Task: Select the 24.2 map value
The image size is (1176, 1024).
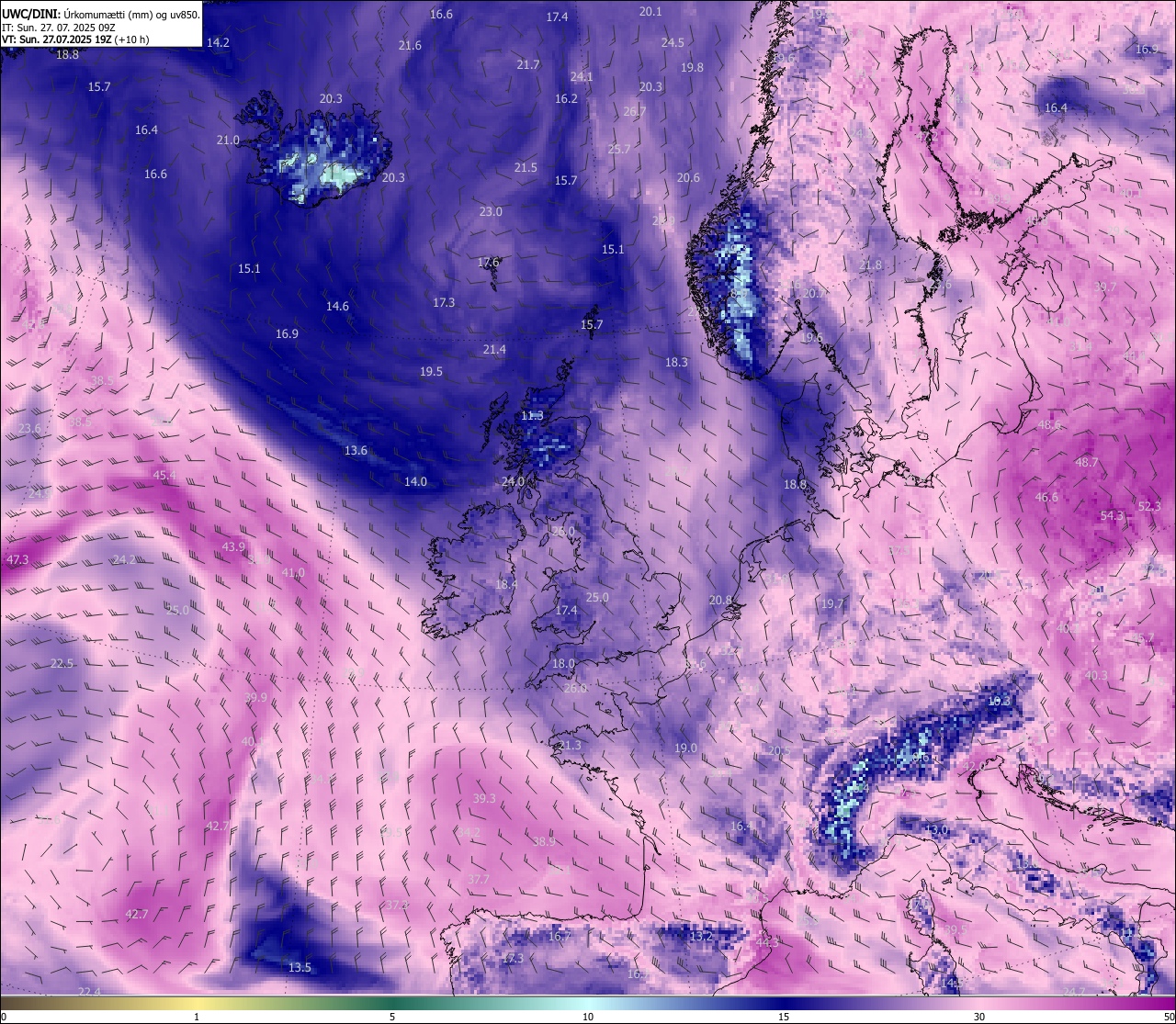Action: coord(124,559)
